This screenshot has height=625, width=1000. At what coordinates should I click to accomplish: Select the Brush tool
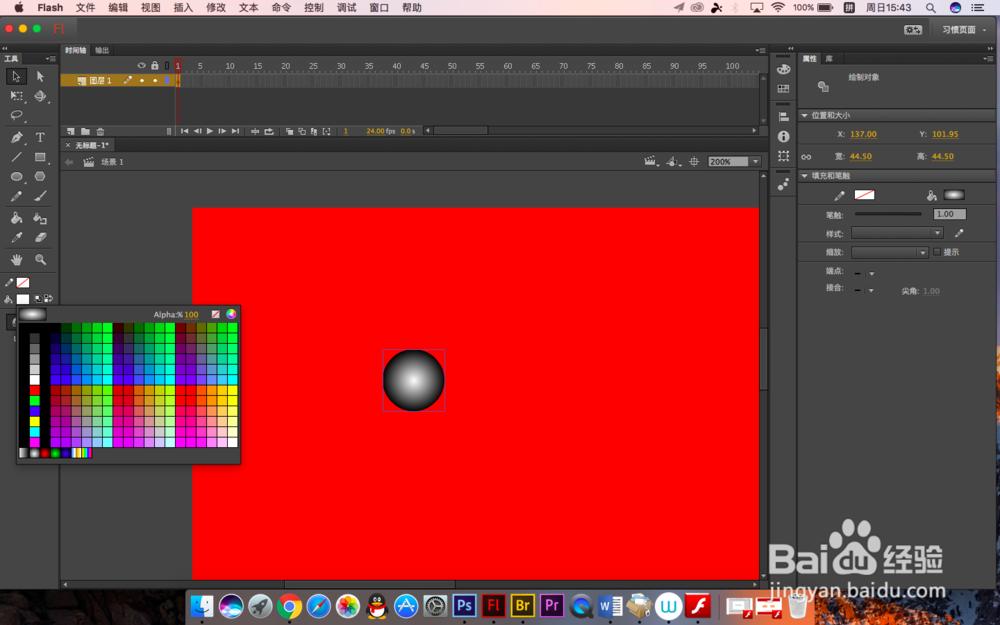[x=40, y=196]
